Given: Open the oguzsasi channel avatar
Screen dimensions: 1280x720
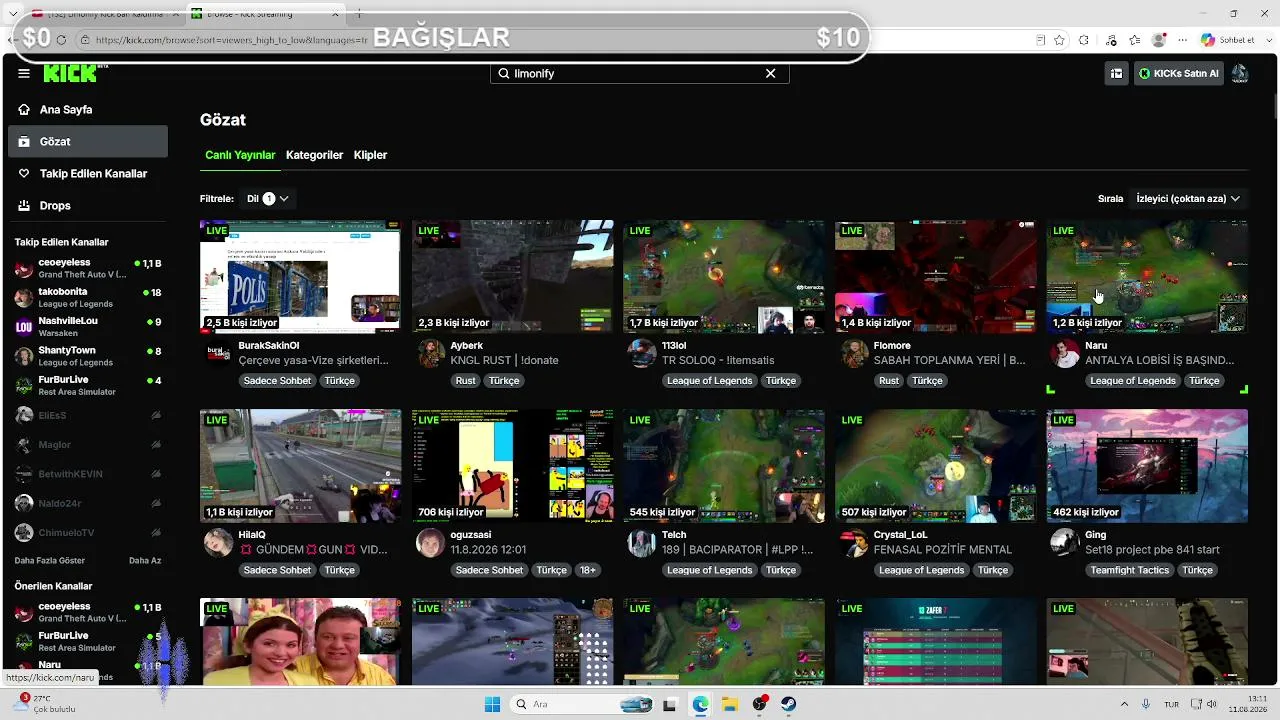Looking at the screenshot, I should pos(431,543).
